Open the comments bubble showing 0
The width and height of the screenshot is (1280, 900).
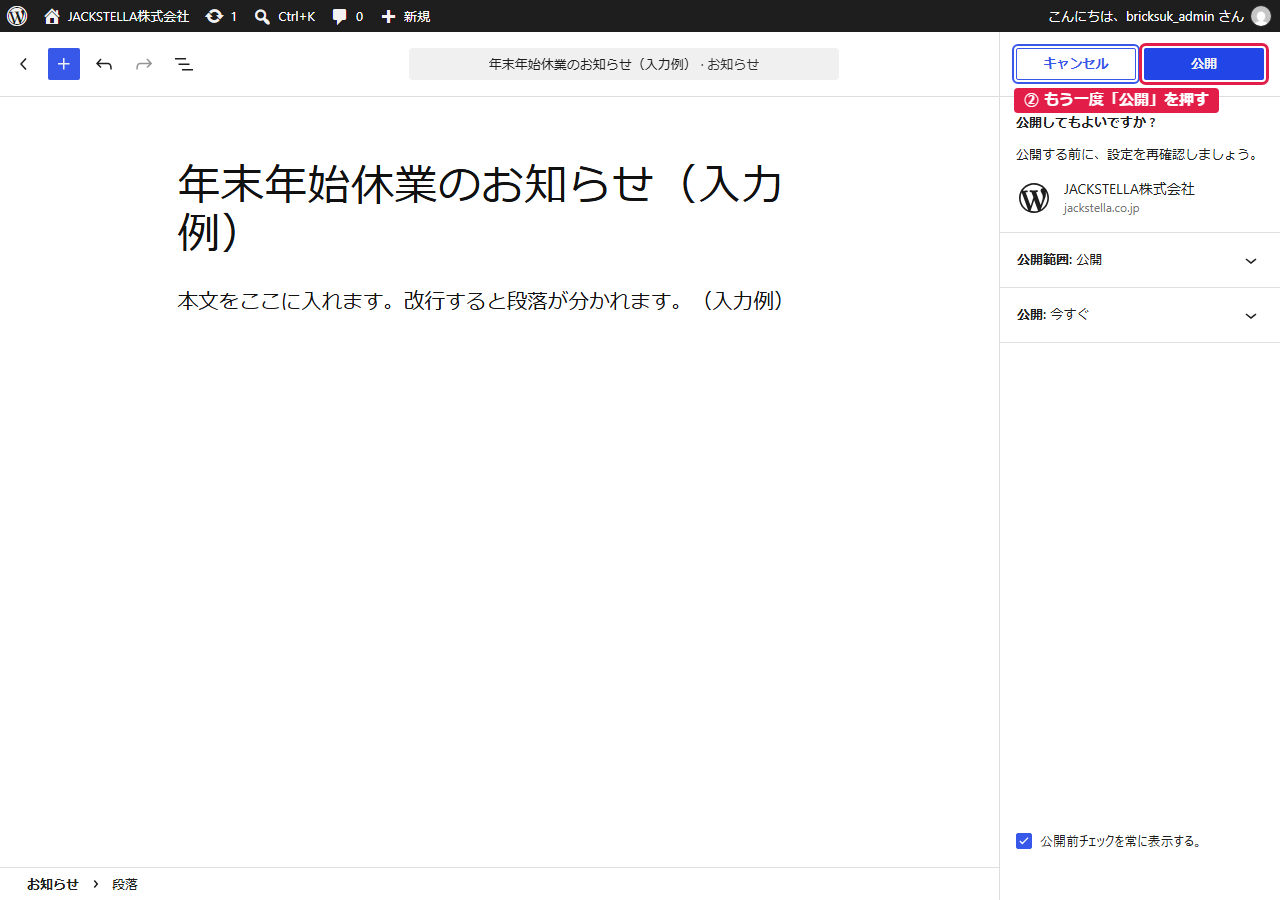click(x=348, y=16)
